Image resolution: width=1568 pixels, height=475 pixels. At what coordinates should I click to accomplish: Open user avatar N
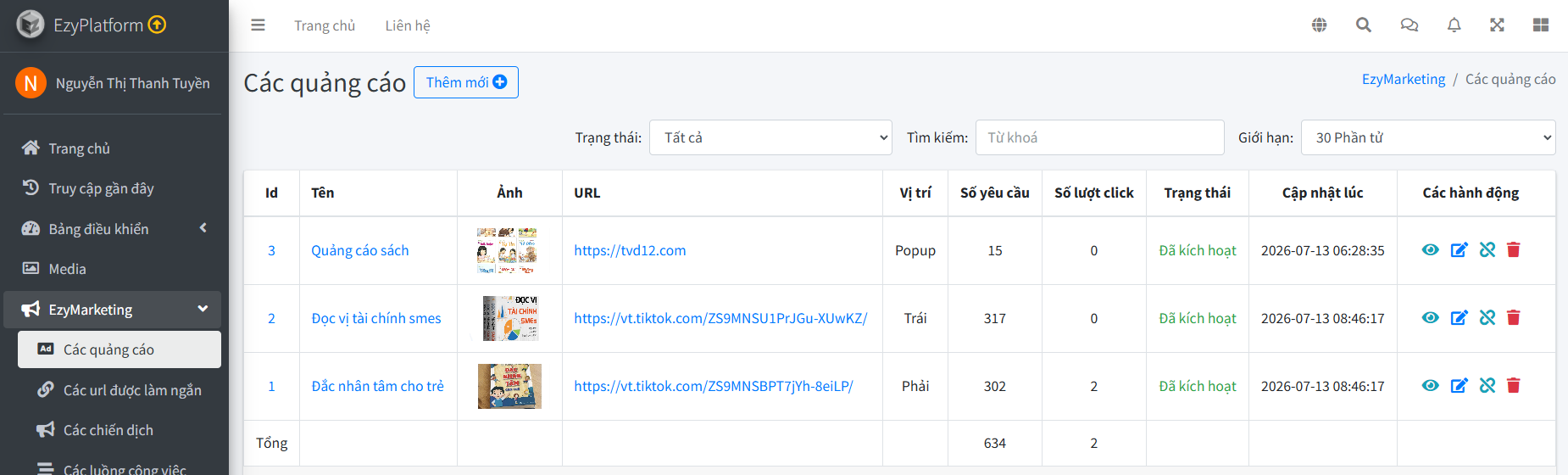click(31, 83)
